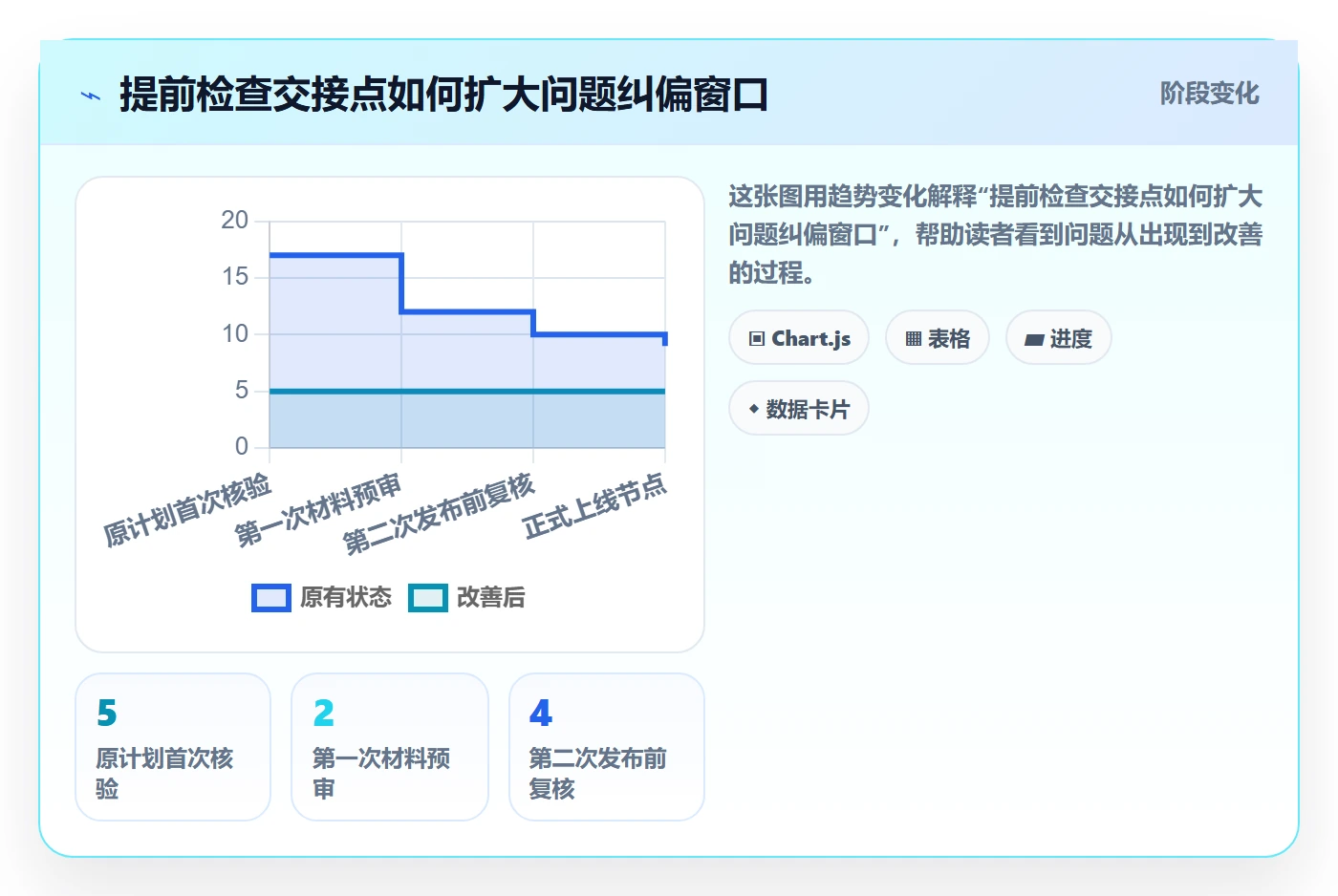Open the 第一次材料预审 data card

click(x=390, y=747)
